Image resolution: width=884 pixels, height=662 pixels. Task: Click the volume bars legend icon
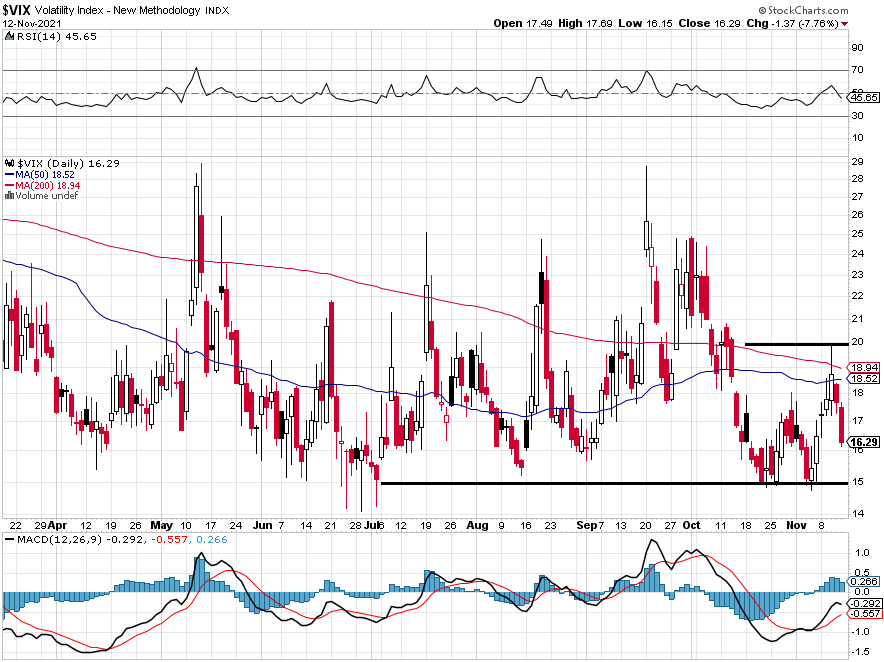[x=9, y=196]
